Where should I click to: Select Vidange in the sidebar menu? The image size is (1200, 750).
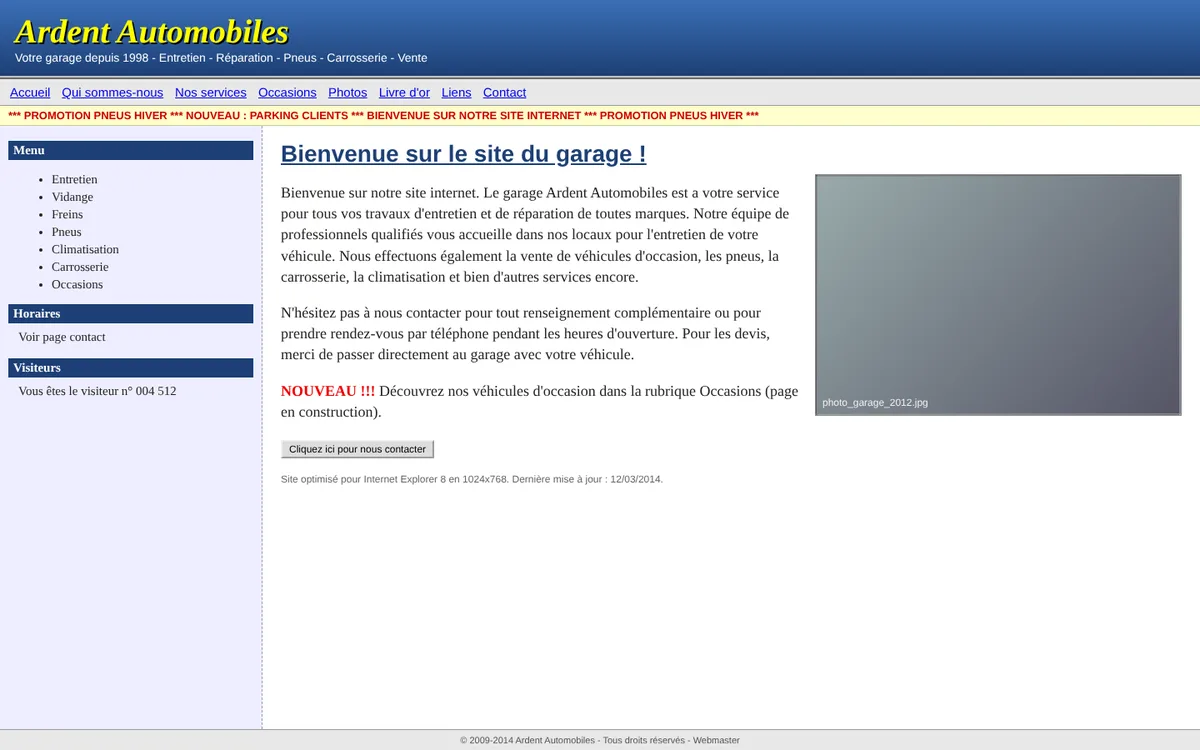[72, 197]
